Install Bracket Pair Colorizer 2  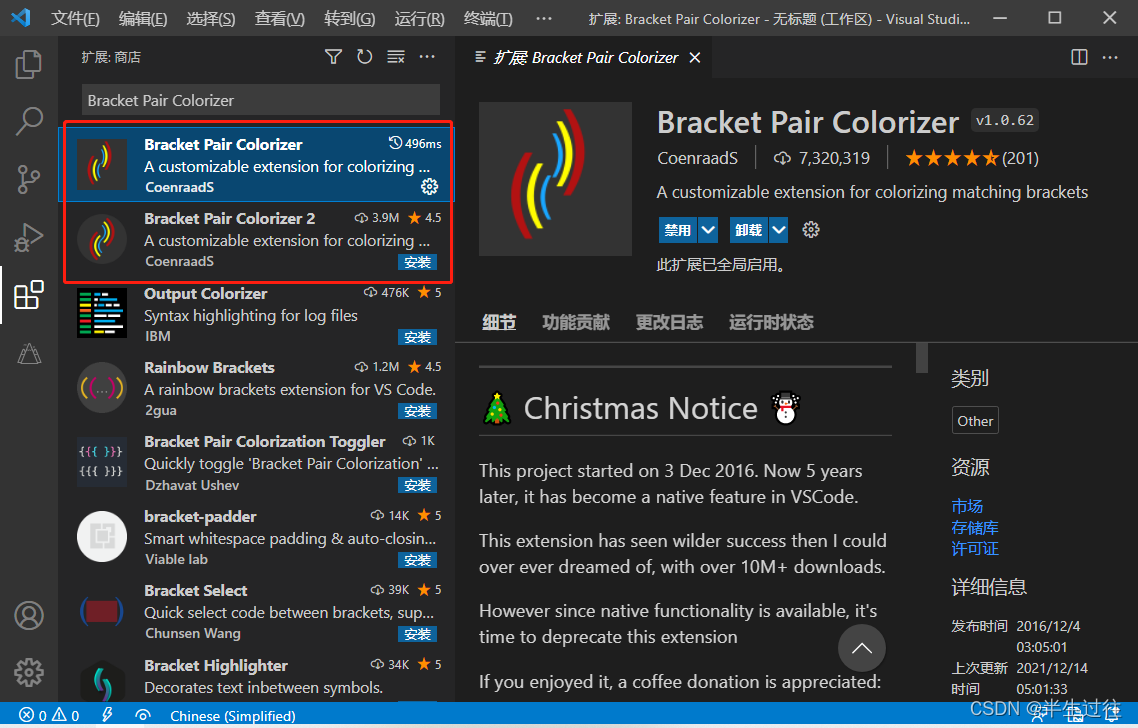point(417,262)
